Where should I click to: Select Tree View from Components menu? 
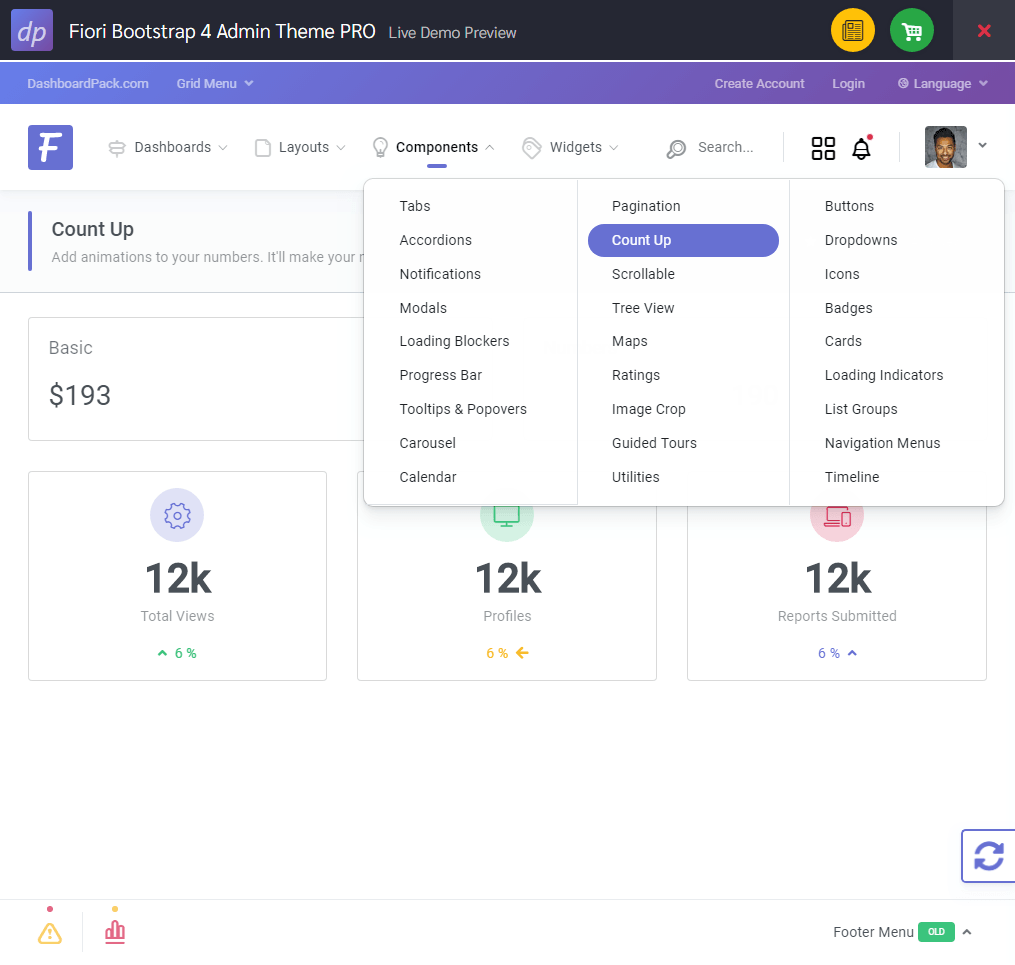643,308
